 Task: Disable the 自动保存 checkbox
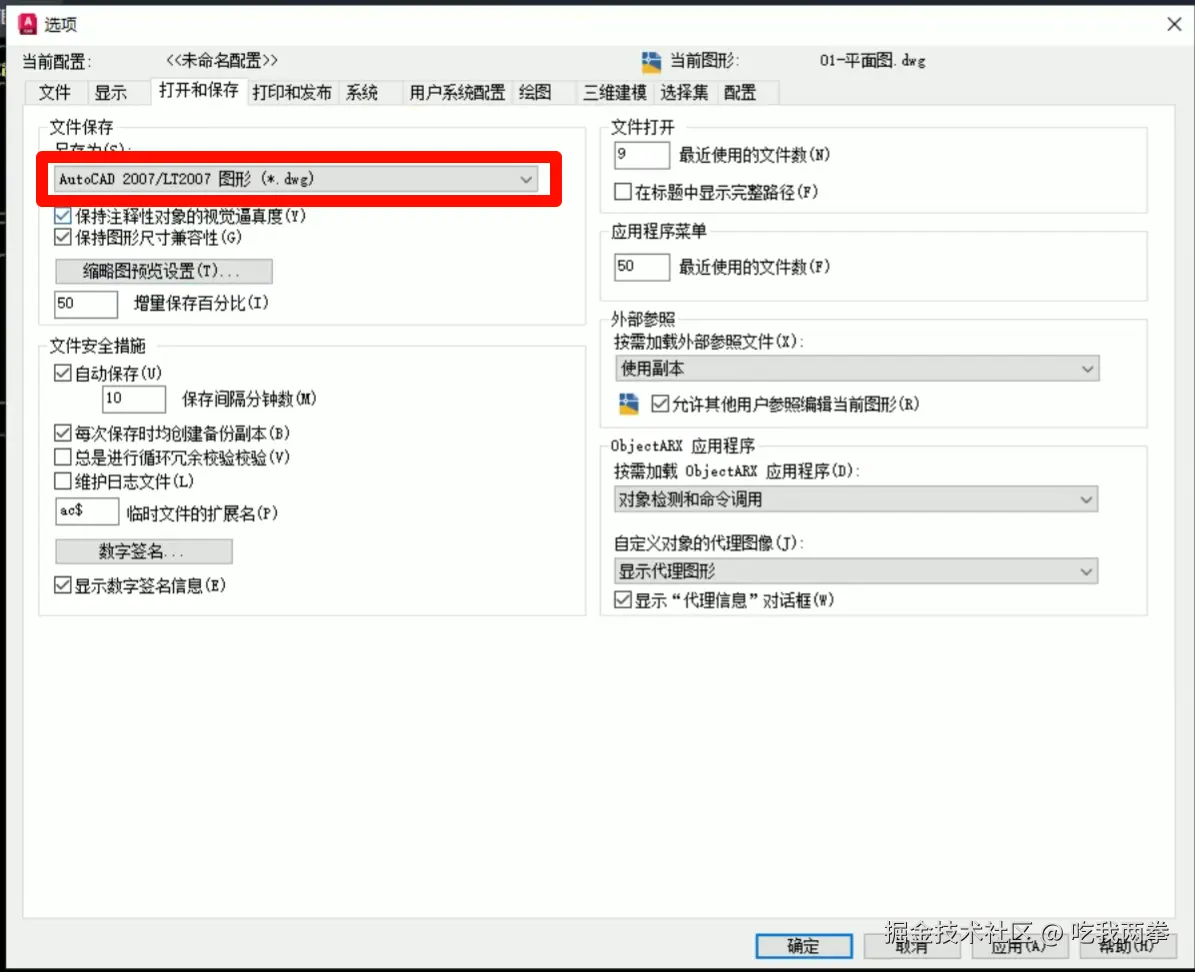click(62, 374)
